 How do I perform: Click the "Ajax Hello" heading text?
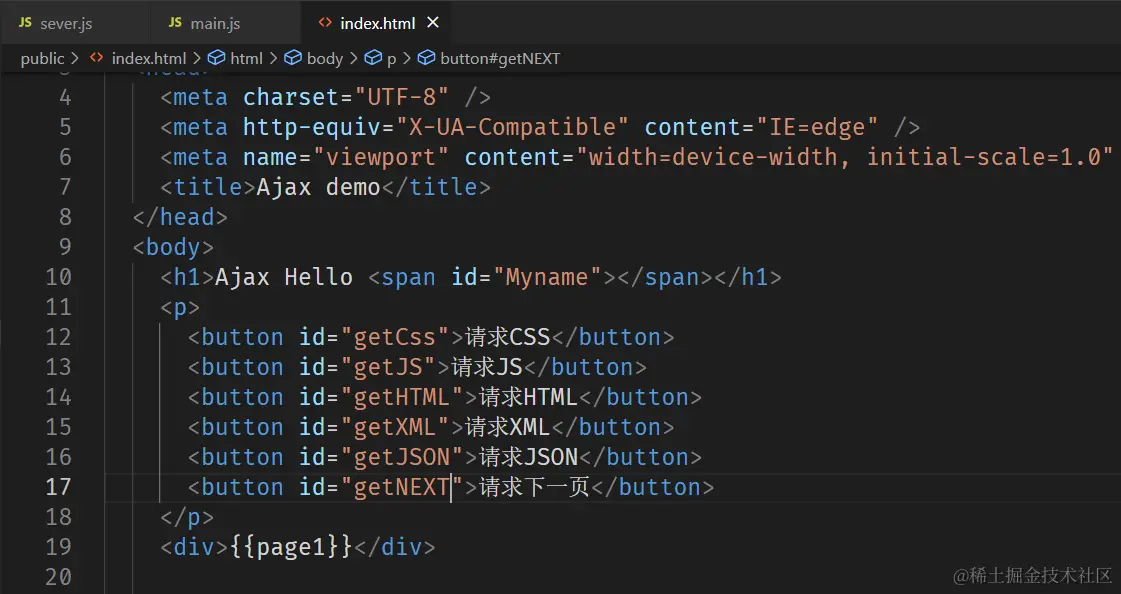[284, 277]
